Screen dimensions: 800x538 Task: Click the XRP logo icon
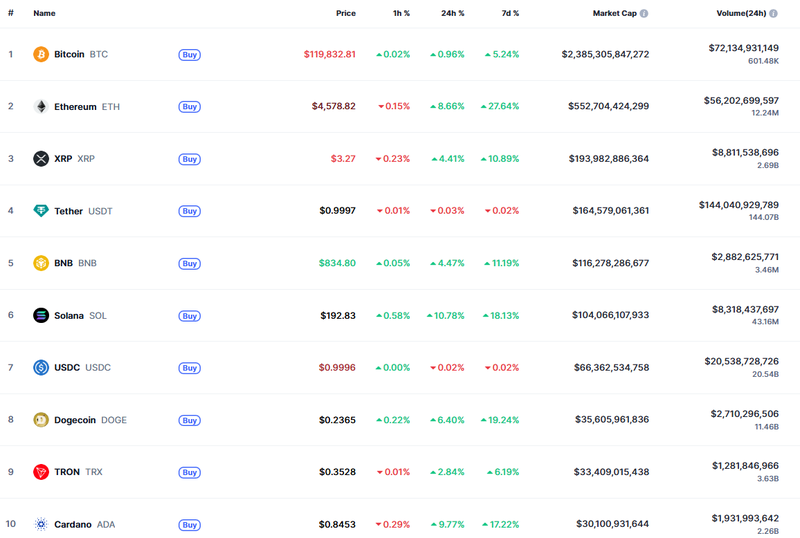[41, 159]
